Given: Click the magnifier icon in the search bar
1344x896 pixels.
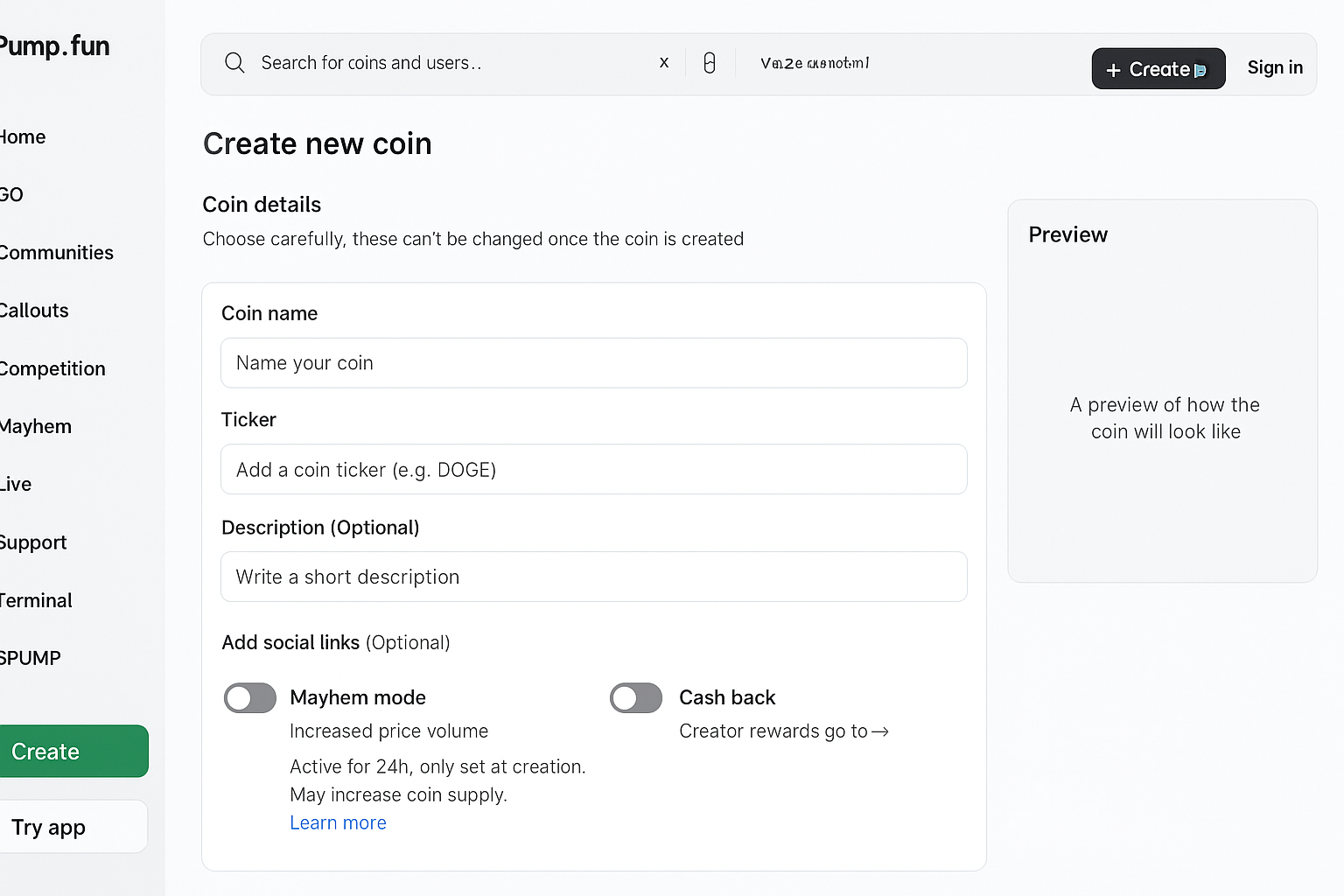Looking at the screenshot, I should (x=234, y=63).
